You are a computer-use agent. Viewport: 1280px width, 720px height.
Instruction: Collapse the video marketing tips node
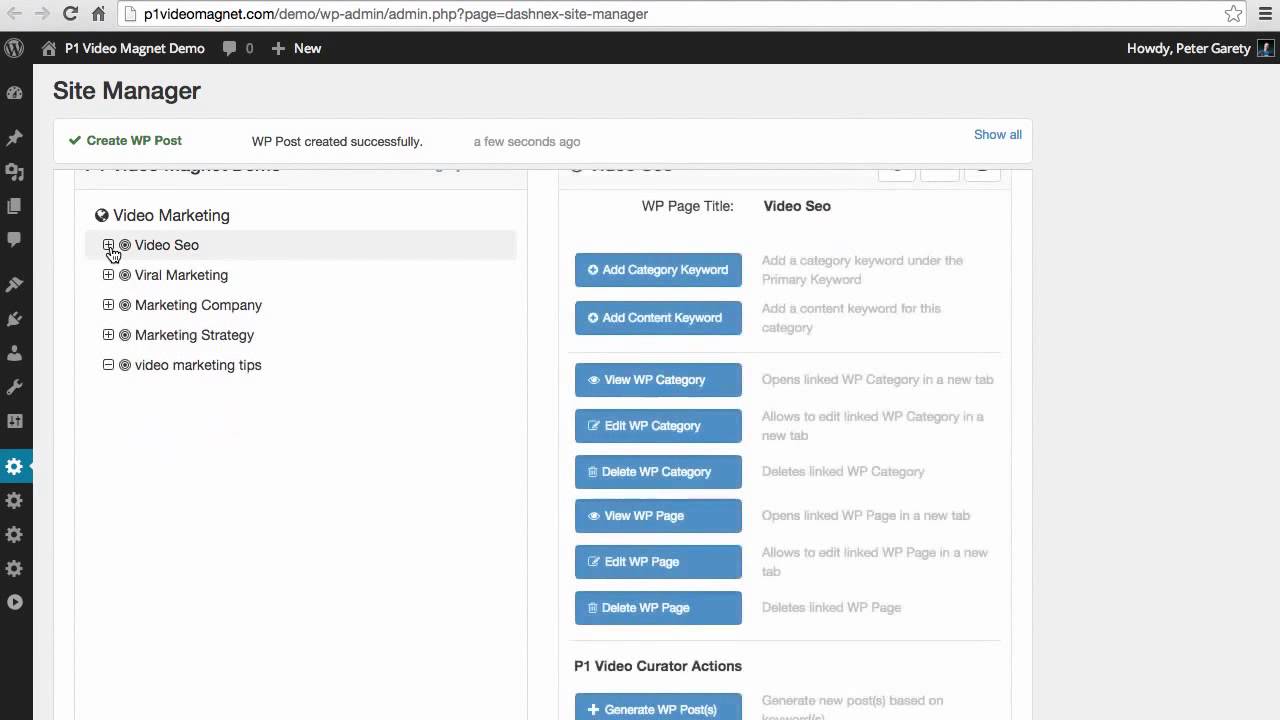click(x=108, y=365)
